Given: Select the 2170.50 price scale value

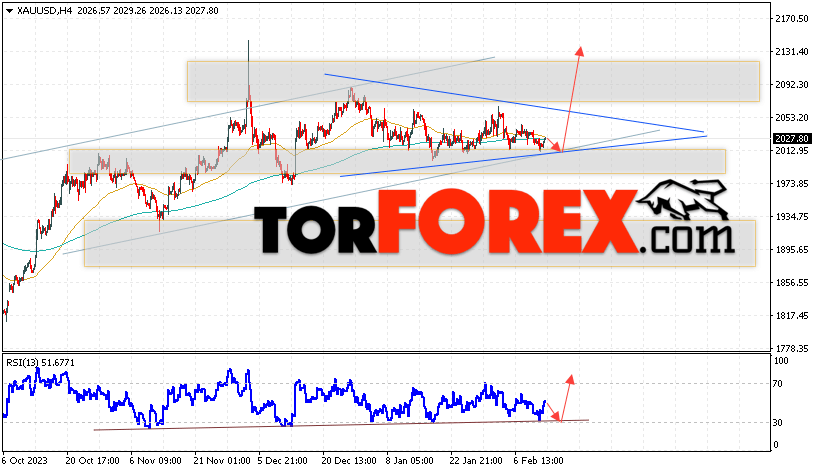Looking at the screenshot, I should (x=792, y=19).
